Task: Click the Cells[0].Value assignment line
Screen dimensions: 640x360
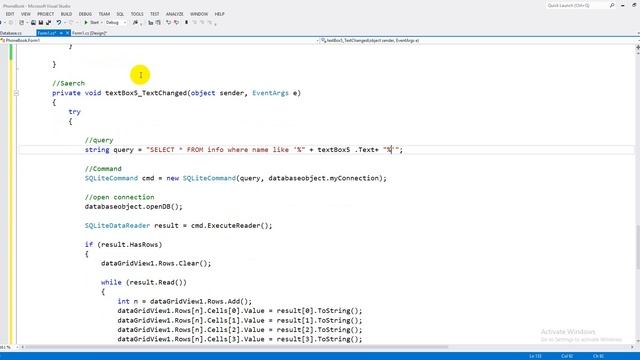Action: (x=240, y=311)
